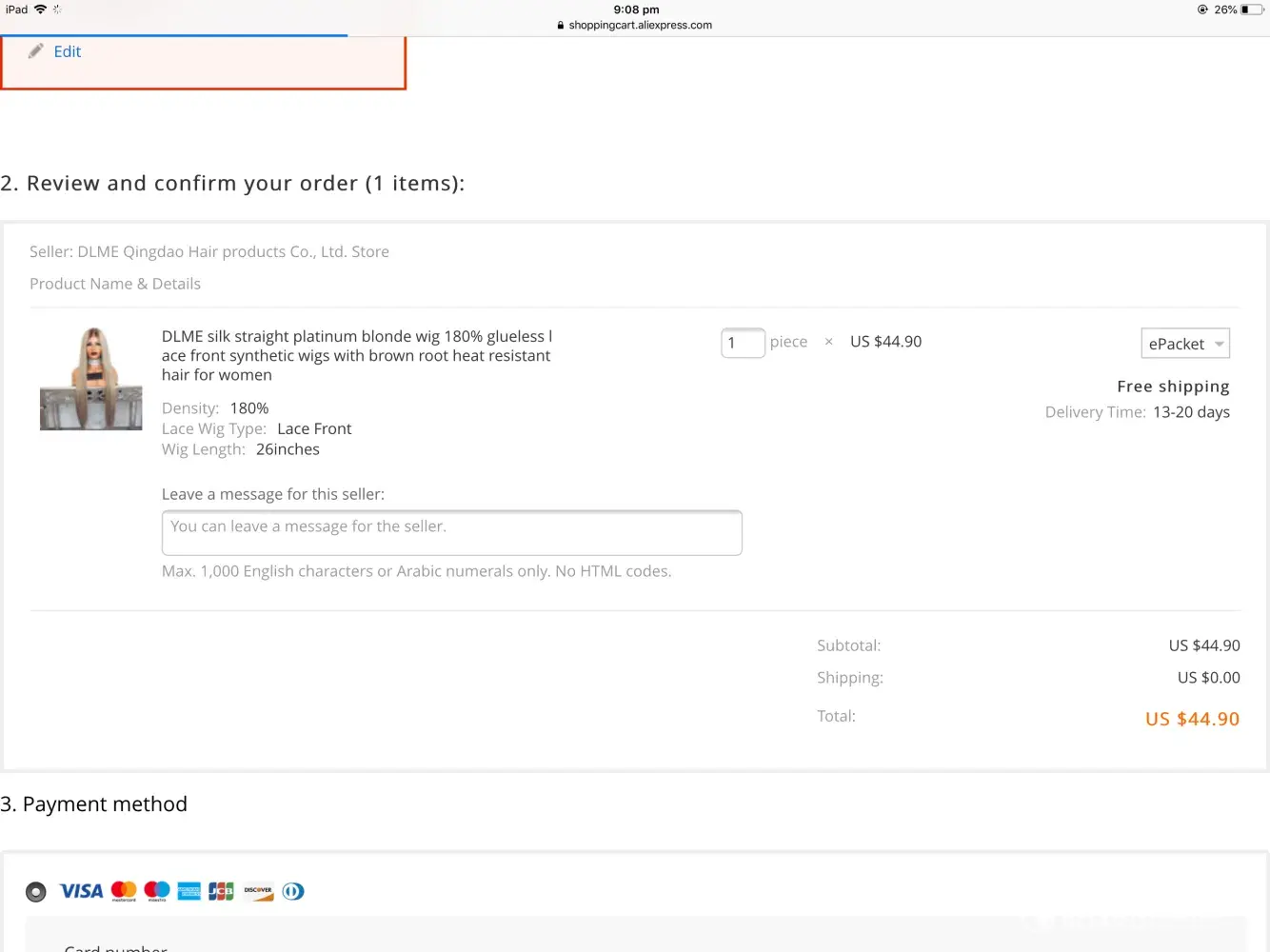
Task: Tap the padlock icon beside the URL
Action: (x=561, y=26)
